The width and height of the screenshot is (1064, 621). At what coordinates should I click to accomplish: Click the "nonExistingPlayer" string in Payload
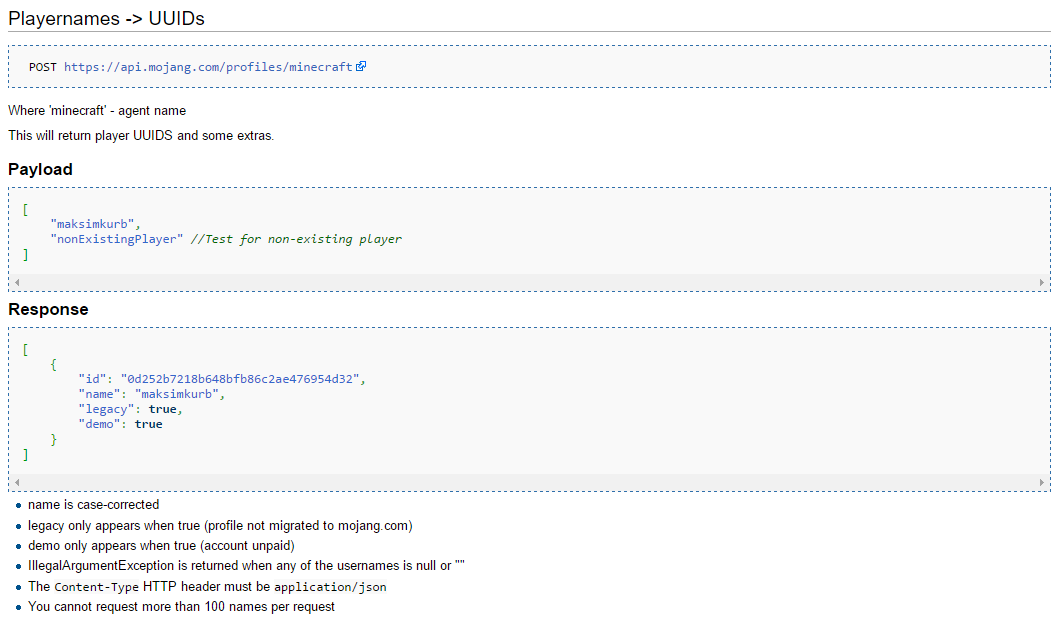tap(117, 239)
